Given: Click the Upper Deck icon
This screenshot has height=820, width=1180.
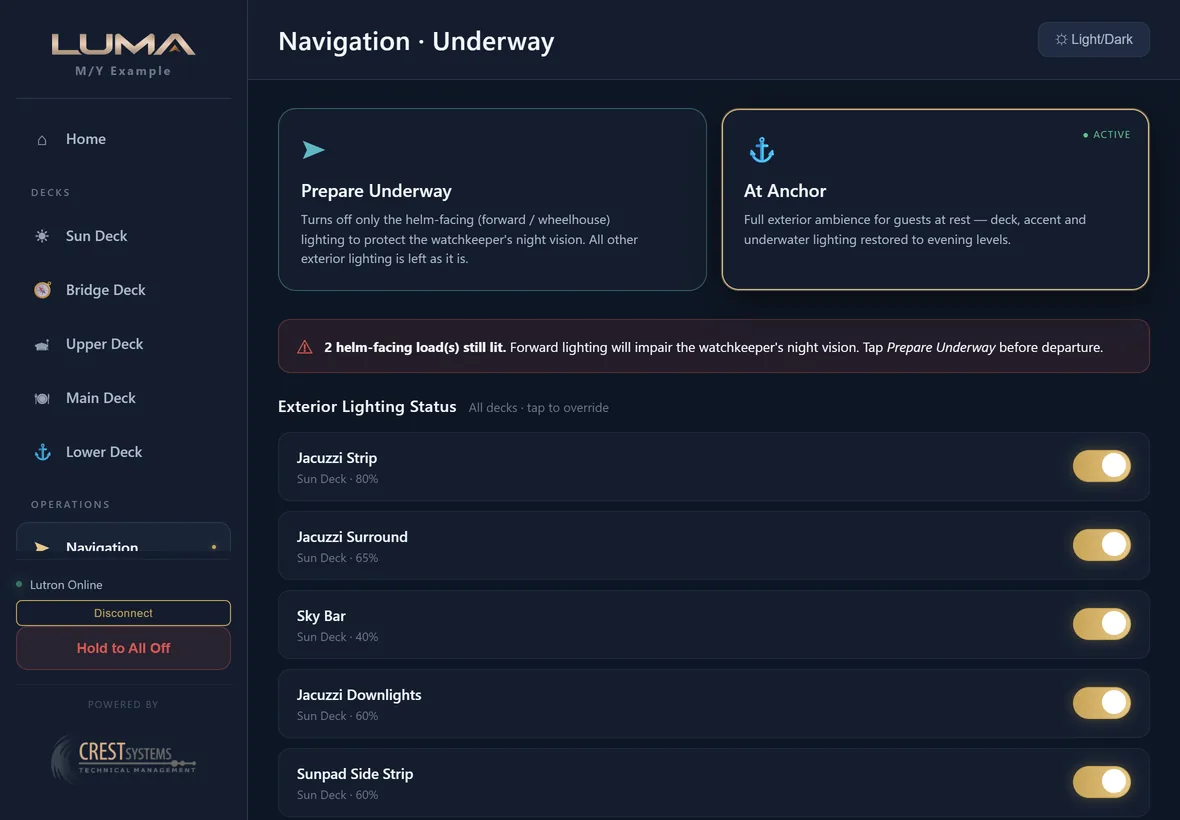Looking at the screenshot, I should [42, 345].
